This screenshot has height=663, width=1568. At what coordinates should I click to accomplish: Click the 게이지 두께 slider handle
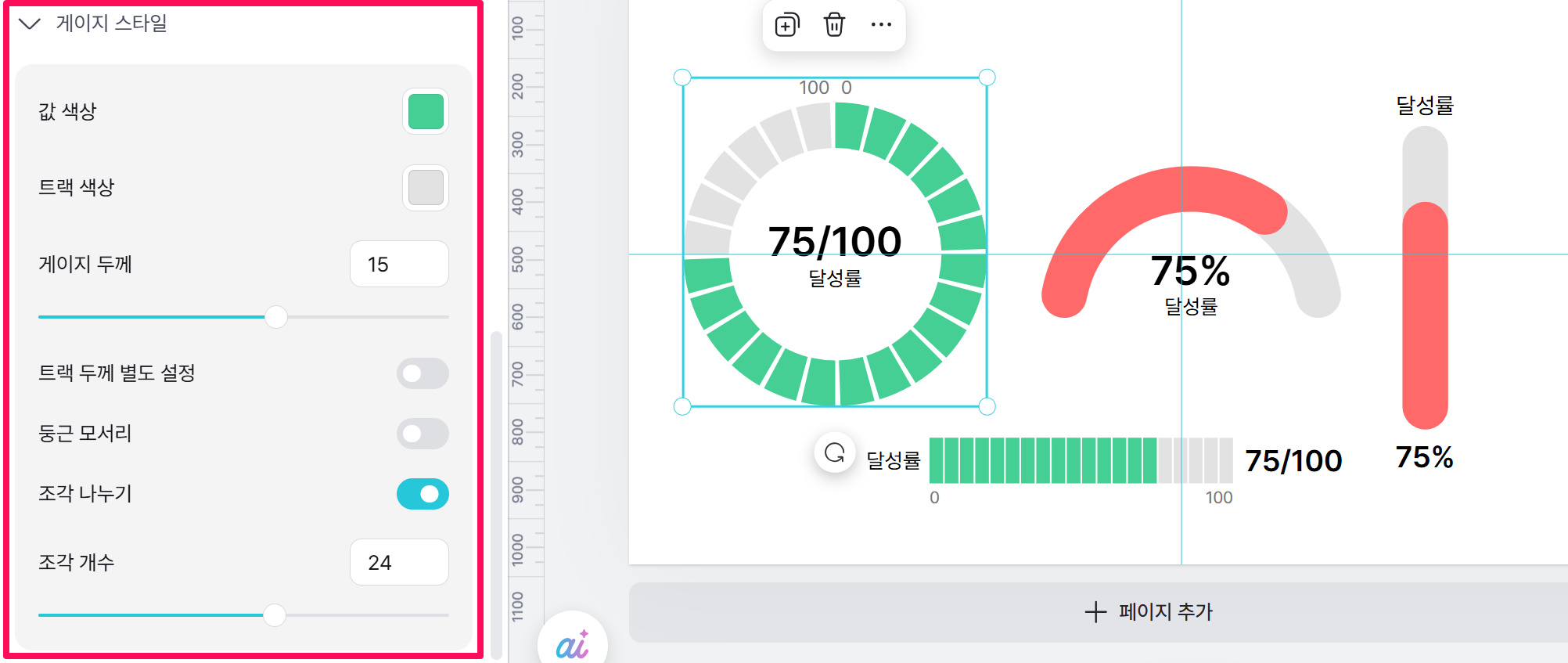tap(275, 317)
